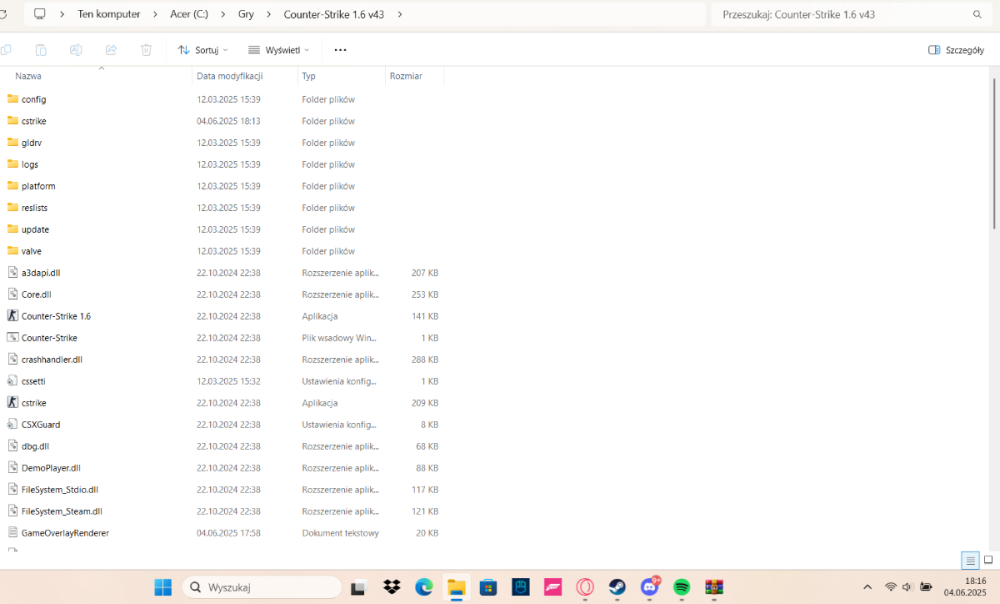This screenshot has width=1000, height=604.
Task: Open the Windows Start menu
Action: tap(163, 587)
